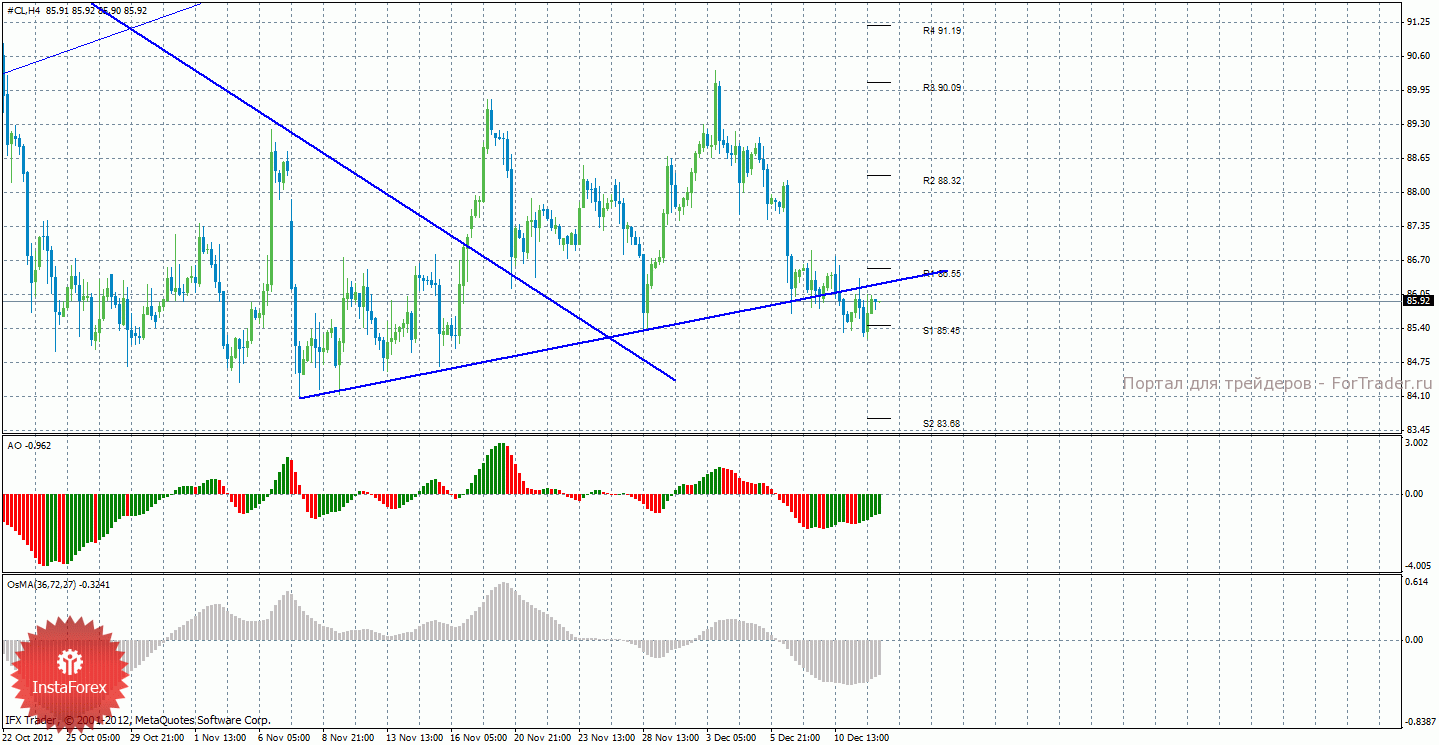
Task: Click the 89.30 value on price scale
Action: point(1418,124)
